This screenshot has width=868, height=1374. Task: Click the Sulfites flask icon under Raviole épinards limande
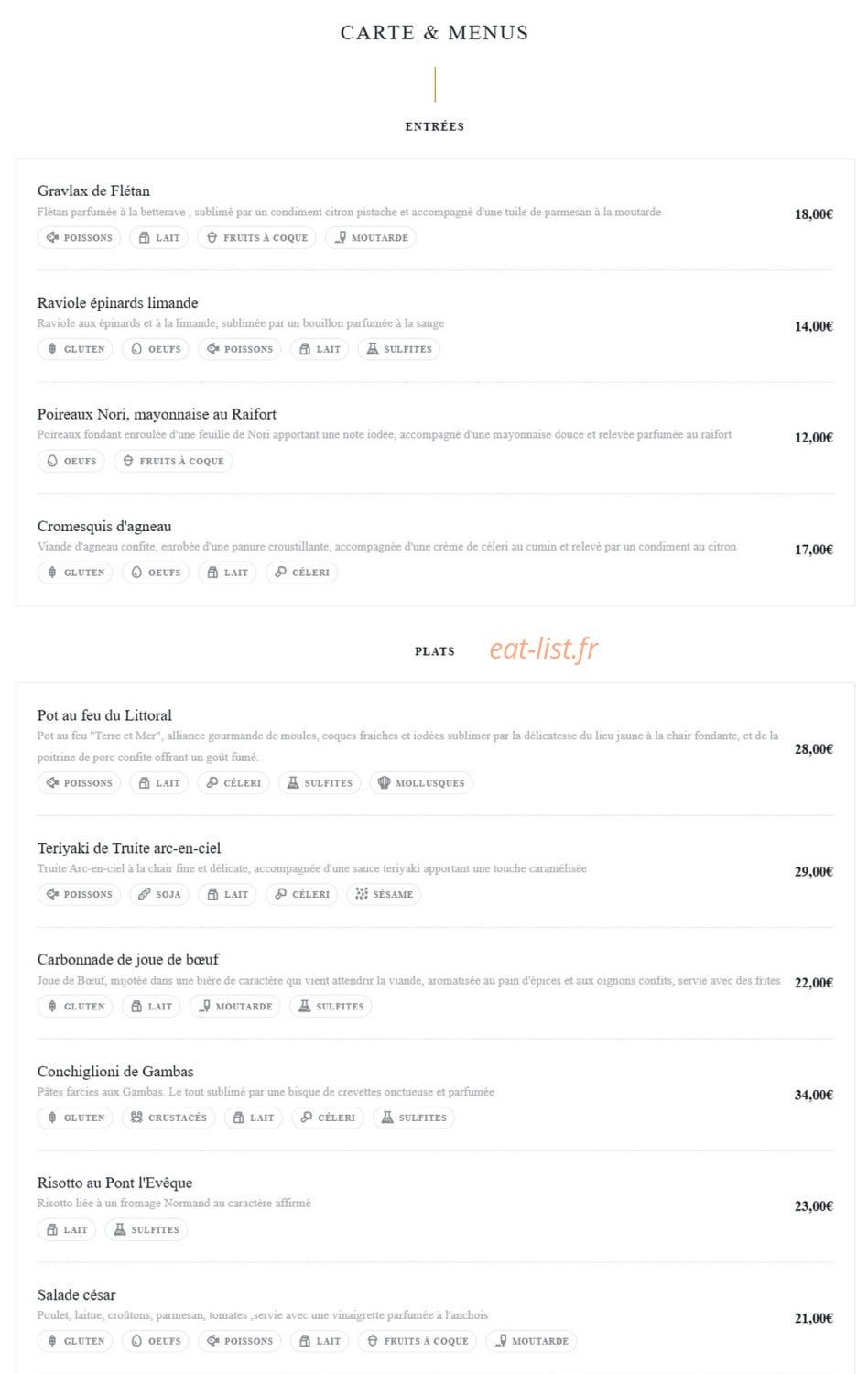pyautogui.click(x=372, y=349)
